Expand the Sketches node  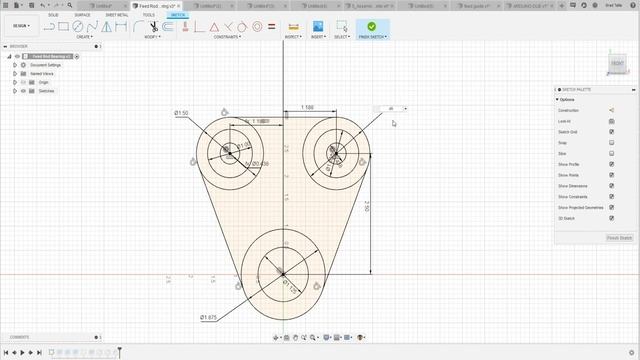click(15, 91)
